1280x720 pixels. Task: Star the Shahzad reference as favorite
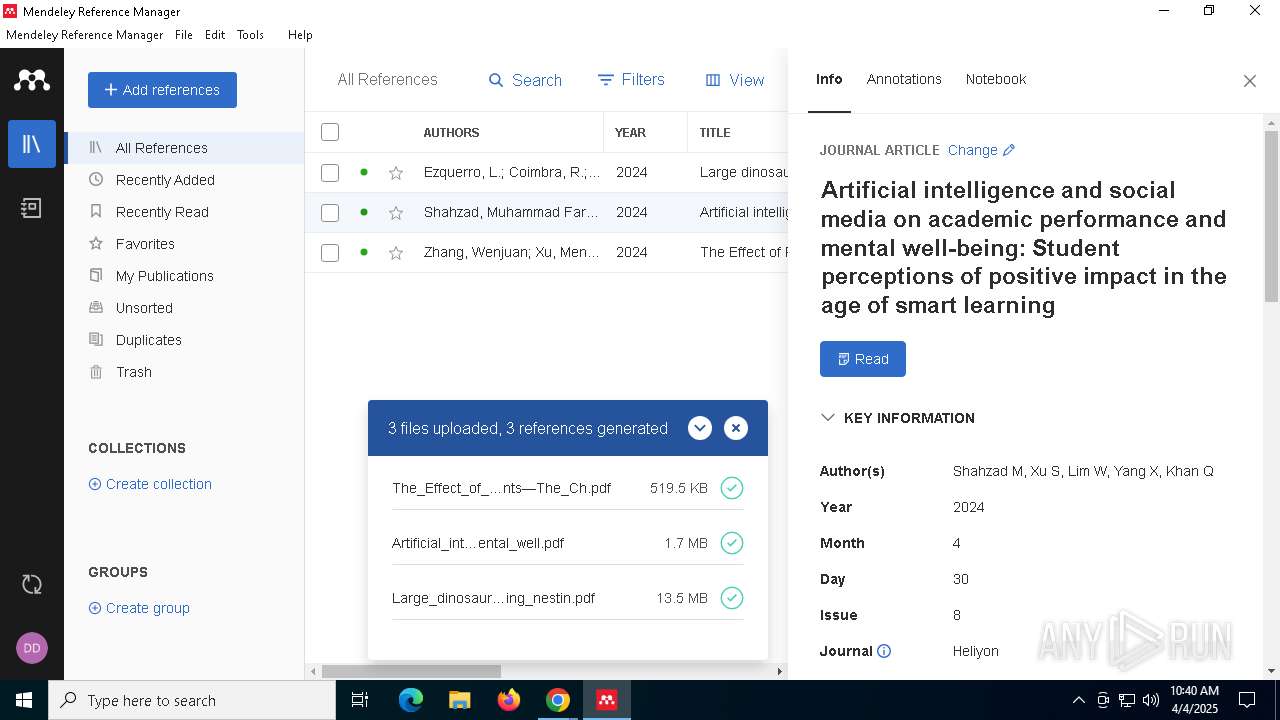[x=396, y=213]
